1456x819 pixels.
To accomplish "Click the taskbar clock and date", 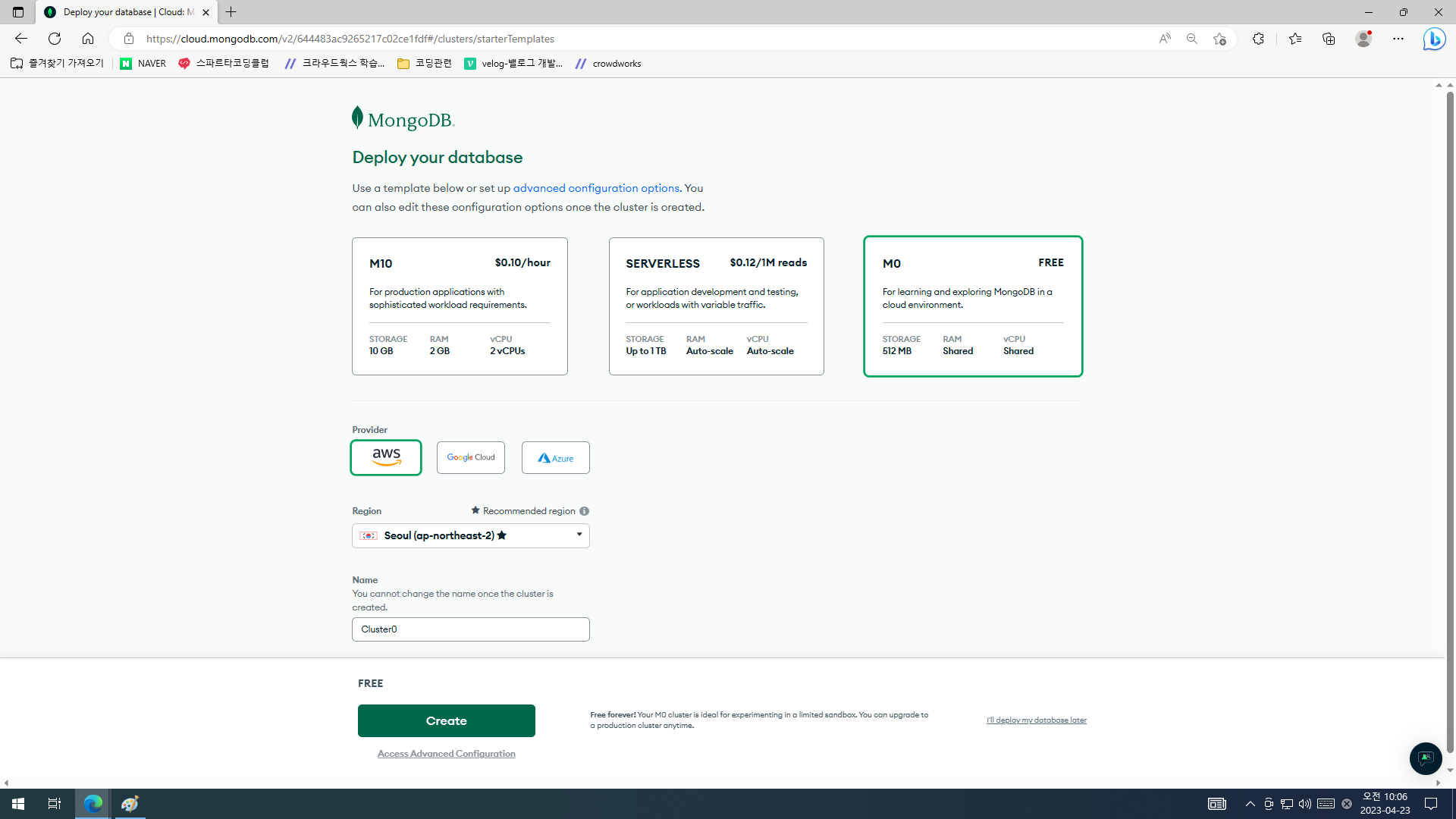I will tap(1385, 804).
